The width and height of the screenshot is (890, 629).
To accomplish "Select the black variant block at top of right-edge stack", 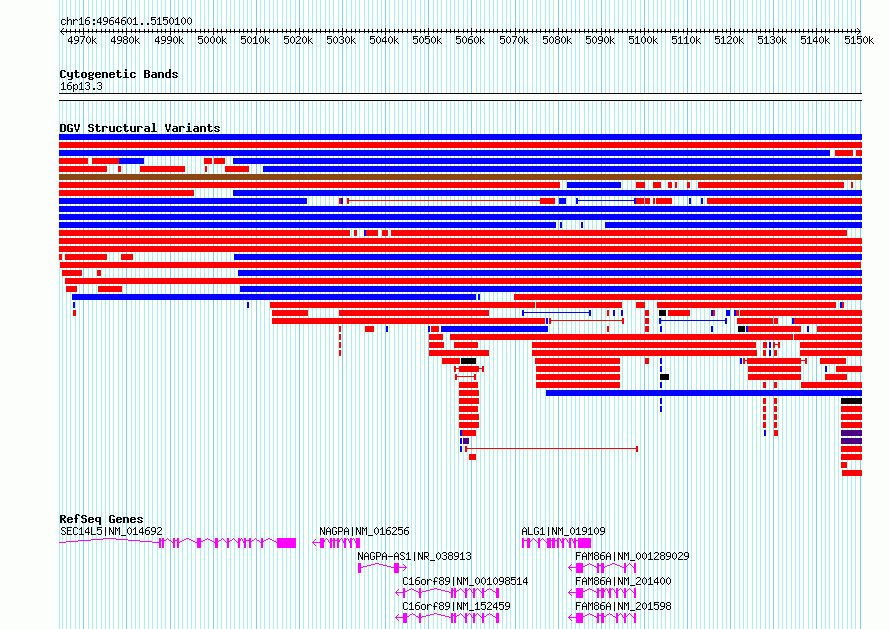I will (851, 401).
